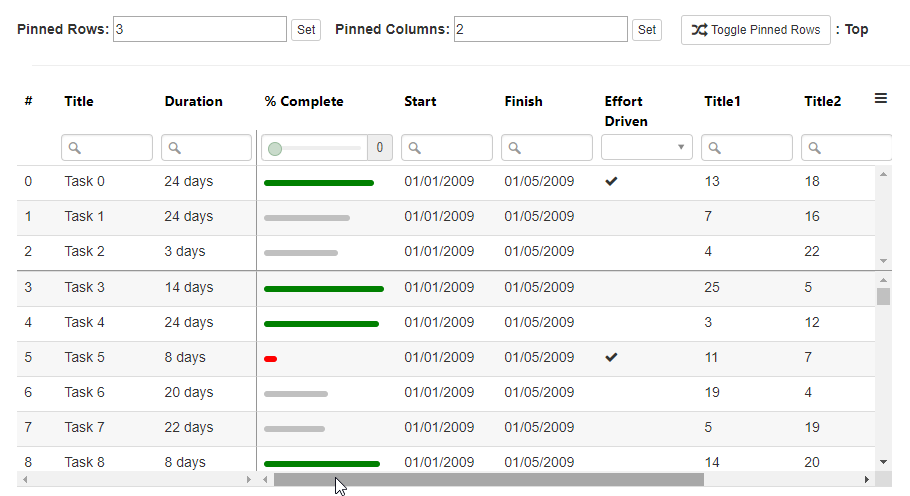The width and height of the screenshot is (910, 496).
Task: Sort by the Duration column header
Action: [193, 102]
